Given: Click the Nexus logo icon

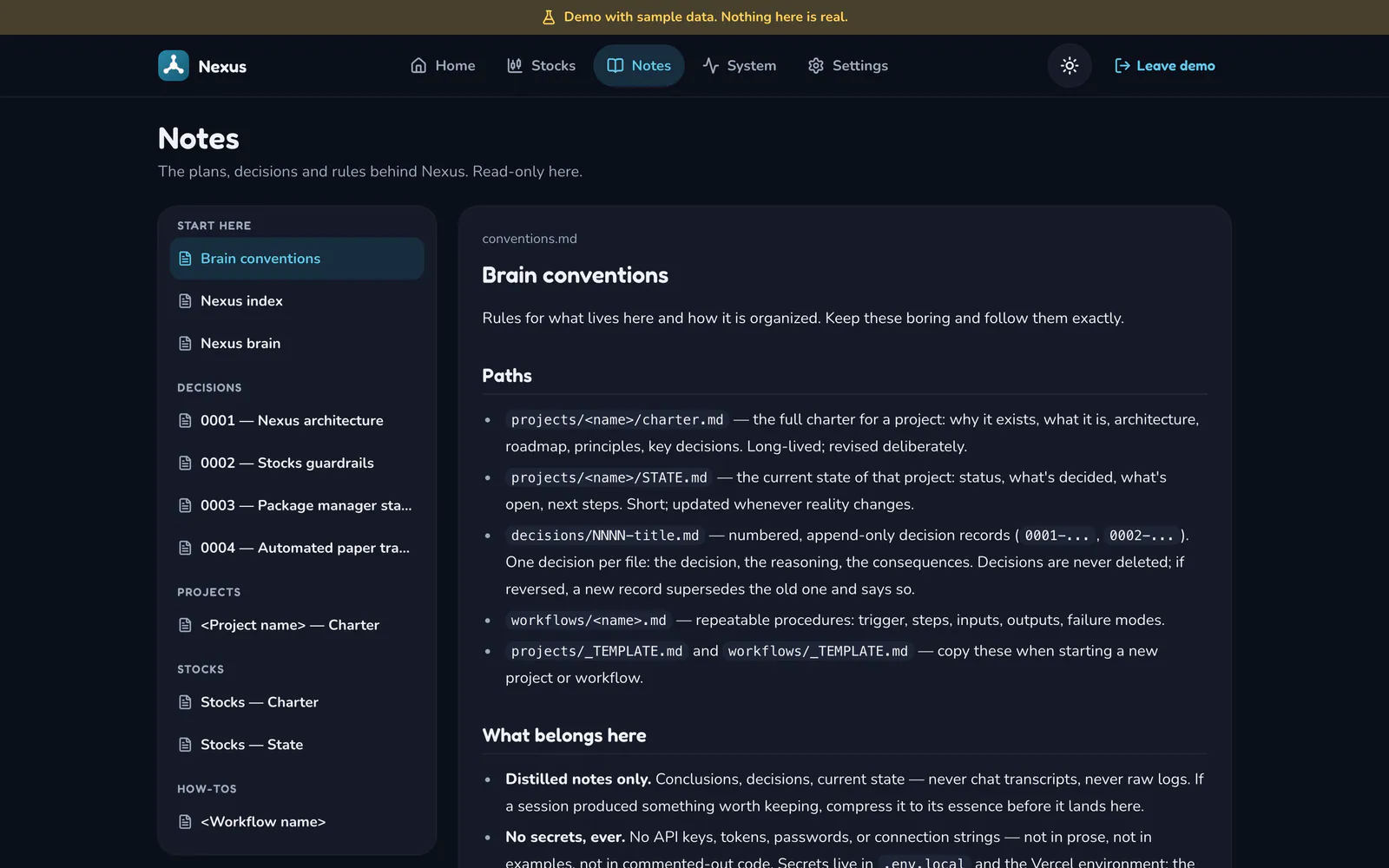Looking at the screenshot, I should (174, 66).
